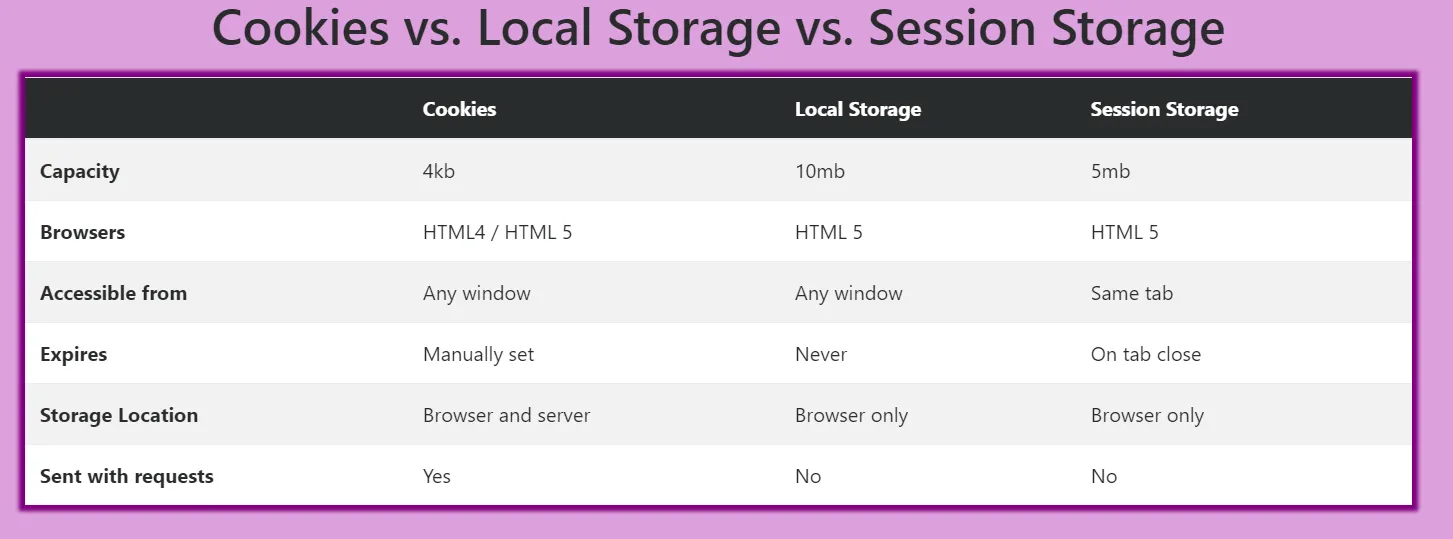Select the Capacity row label
Viewport: 1453px width, 539px height.
(80, 171)
